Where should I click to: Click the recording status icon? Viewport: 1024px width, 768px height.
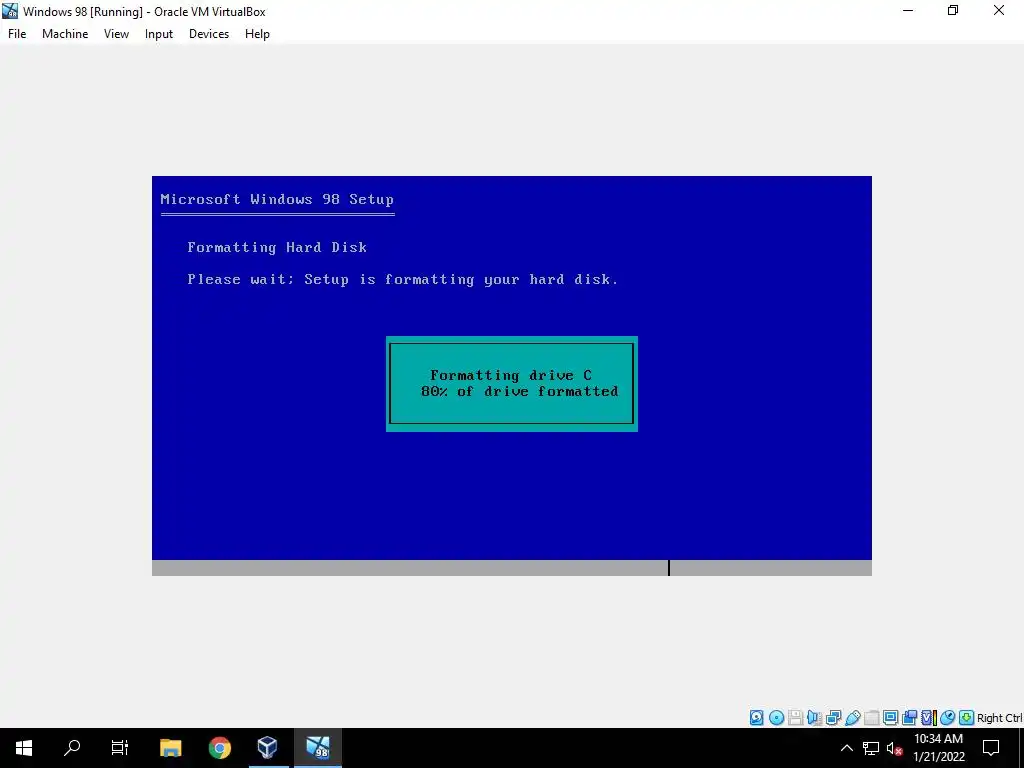point(909,718)
